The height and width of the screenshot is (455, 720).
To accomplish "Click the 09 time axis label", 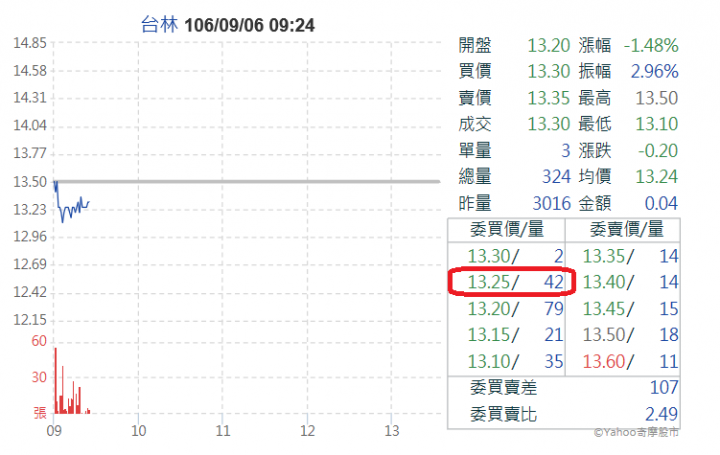I will (54, 431).
